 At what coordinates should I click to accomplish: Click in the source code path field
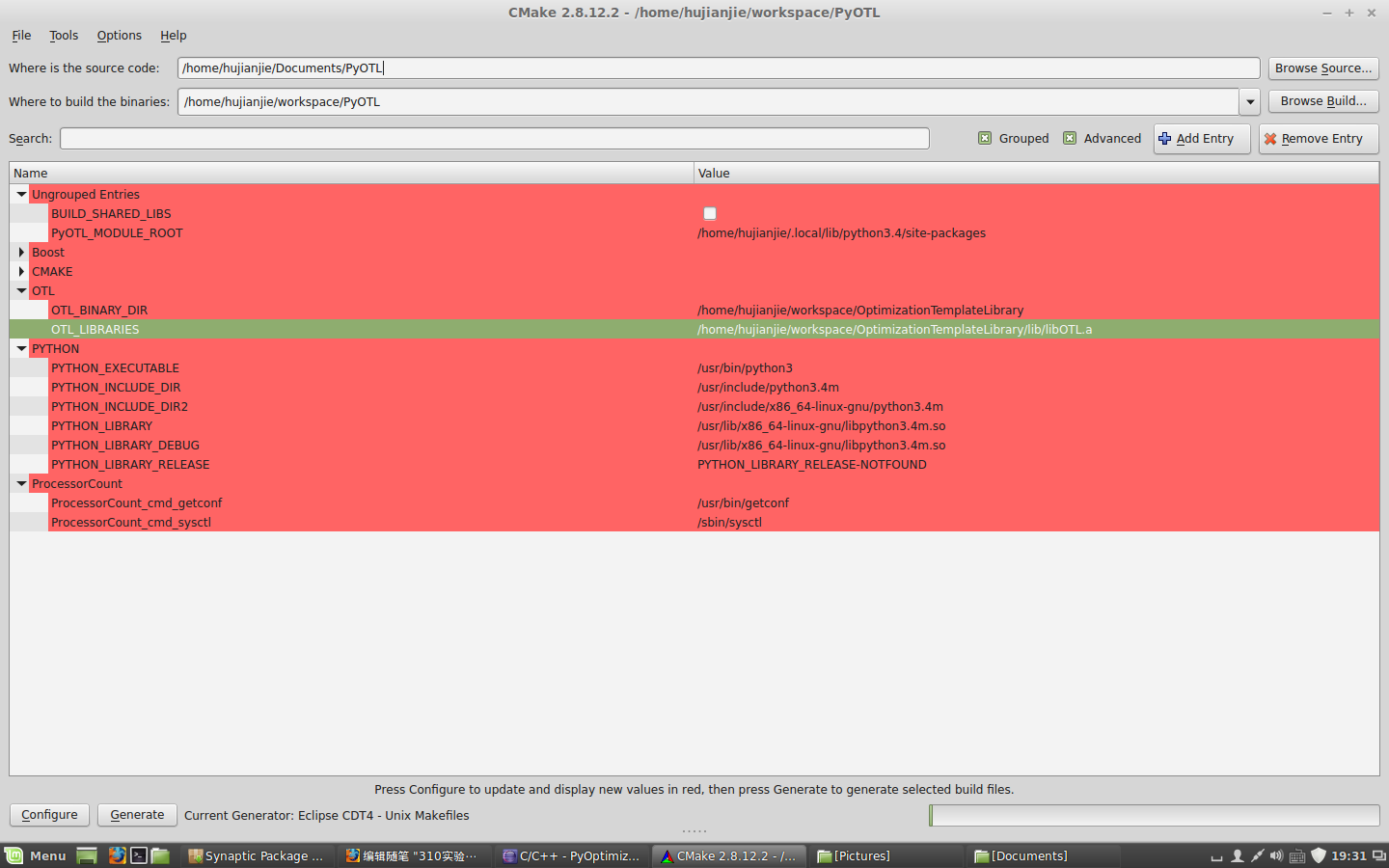(x=719, y=68)
